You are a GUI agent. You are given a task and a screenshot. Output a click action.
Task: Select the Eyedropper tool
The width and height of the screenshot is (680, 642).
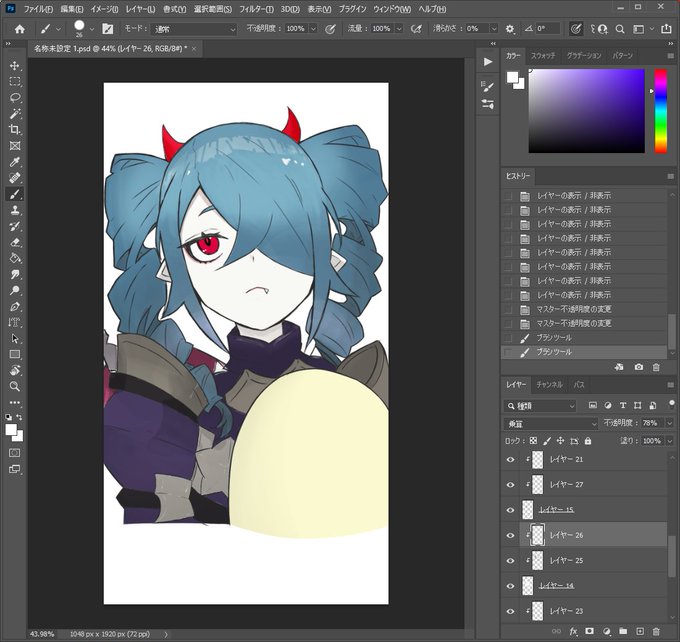(15, 162)
